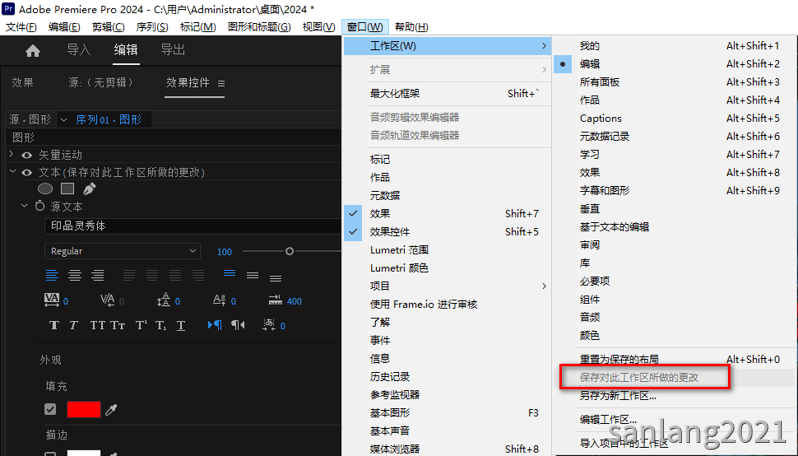Click the tracking VA icon
This screenshot has height=456, width=798.
(x=52, y=300)
